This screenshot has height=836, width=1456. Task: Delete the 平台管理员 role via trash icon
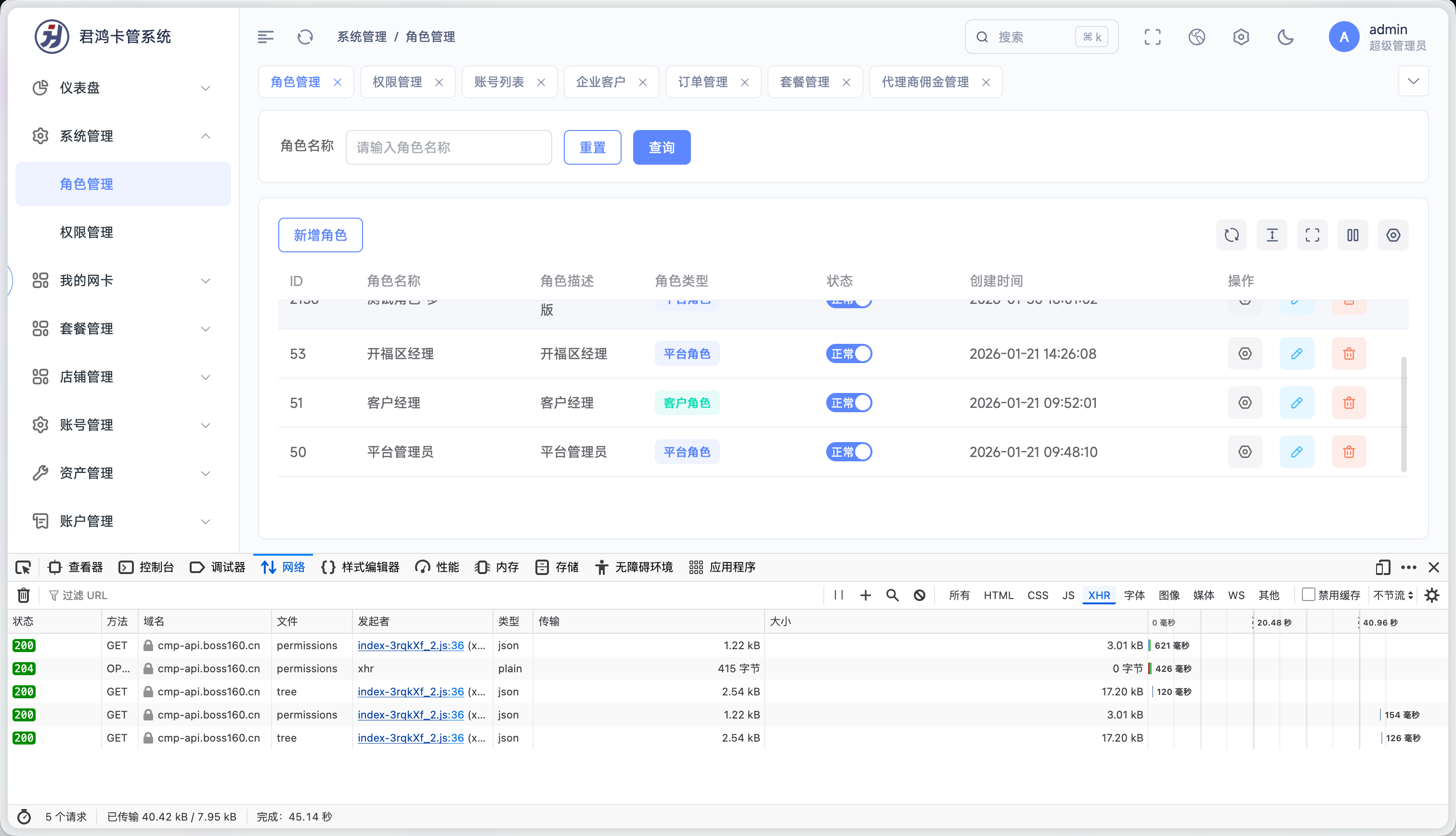coord(1348,452)
